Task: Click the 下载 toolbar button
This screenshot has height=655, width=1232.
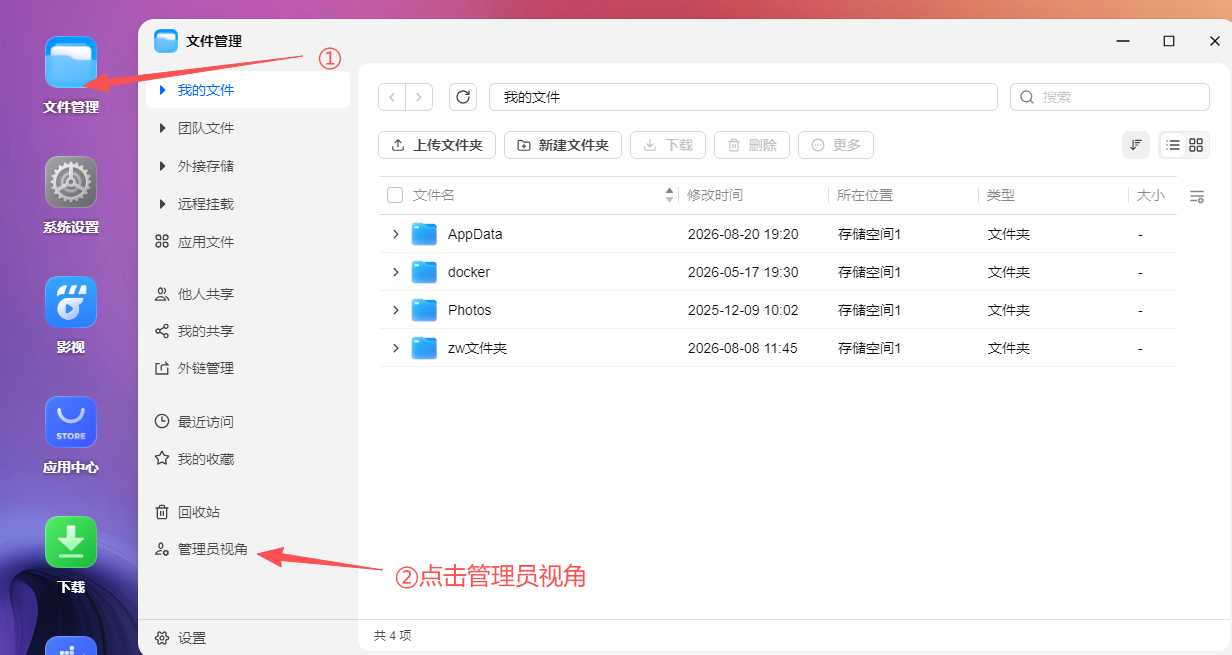Action: click(668, 145)
